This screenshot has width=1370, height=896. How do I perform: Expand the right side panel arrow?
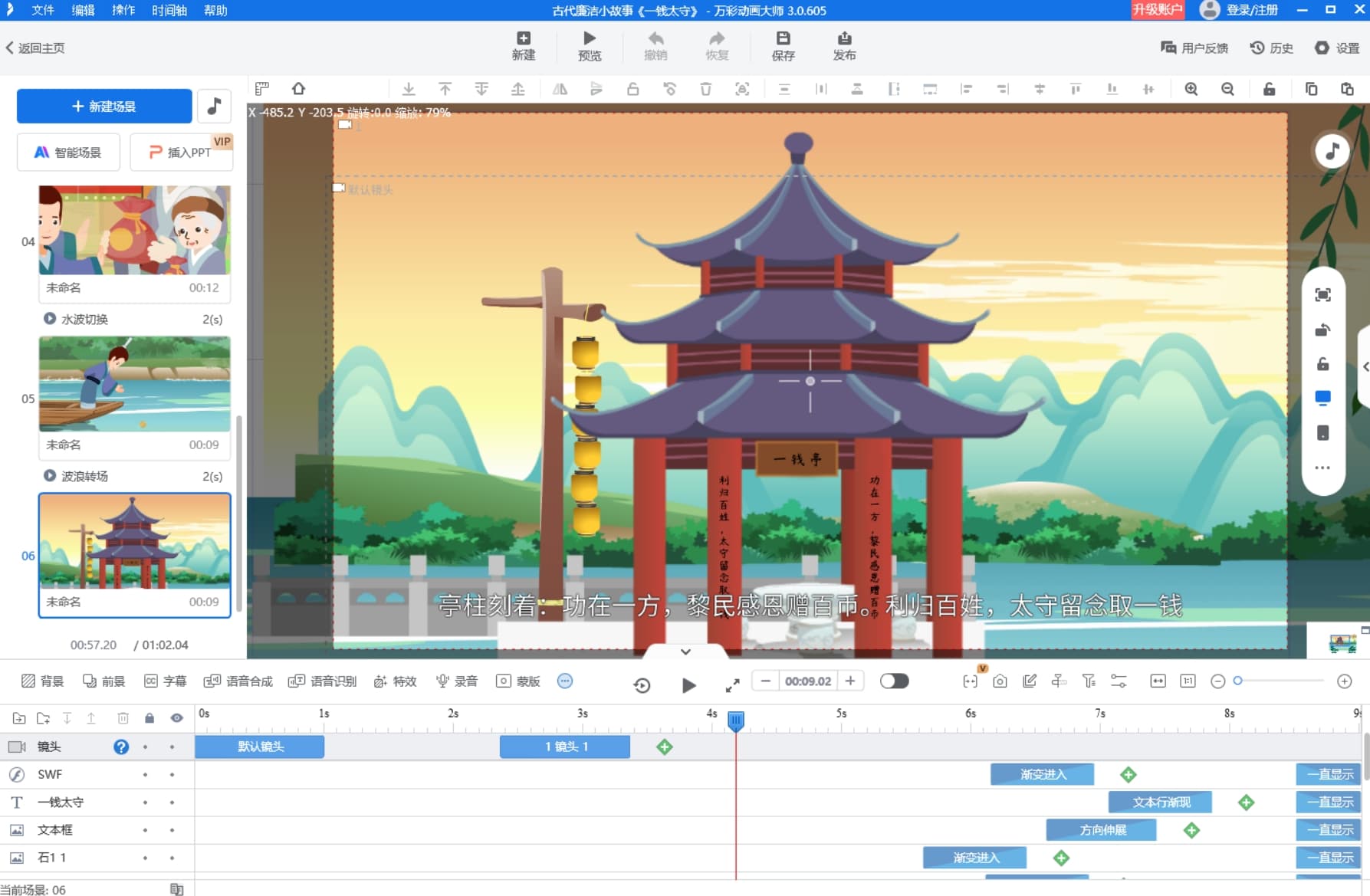click(x=1365, y=366)
